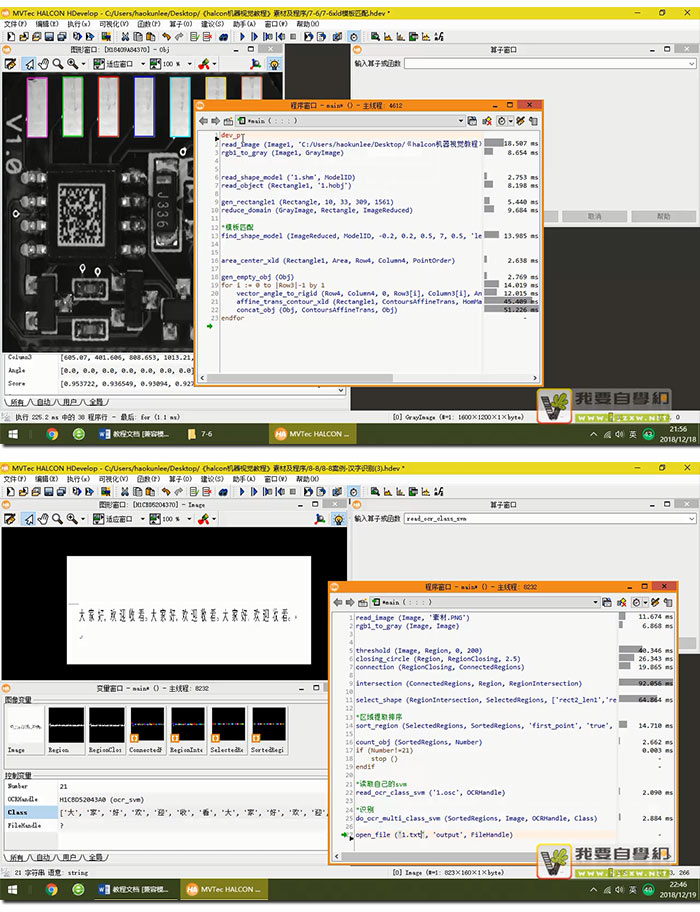Click the Redo arrow in the 8-8 HDevelop toolbar
This screenshot has height=912, width=700.
pos(178,492)
